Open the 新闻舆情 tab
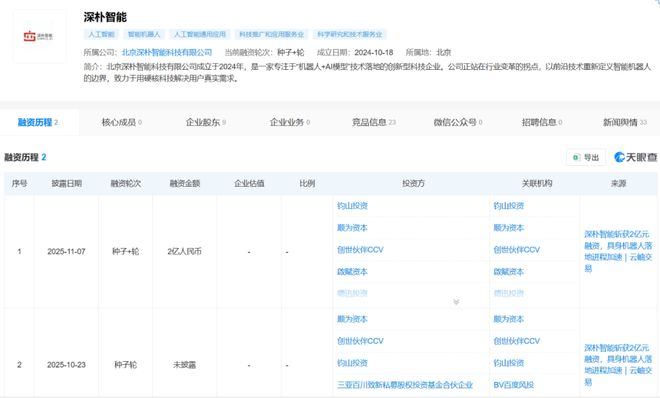Image resolution: width=660 pixels, height=398 pixels. pos(625,122)
